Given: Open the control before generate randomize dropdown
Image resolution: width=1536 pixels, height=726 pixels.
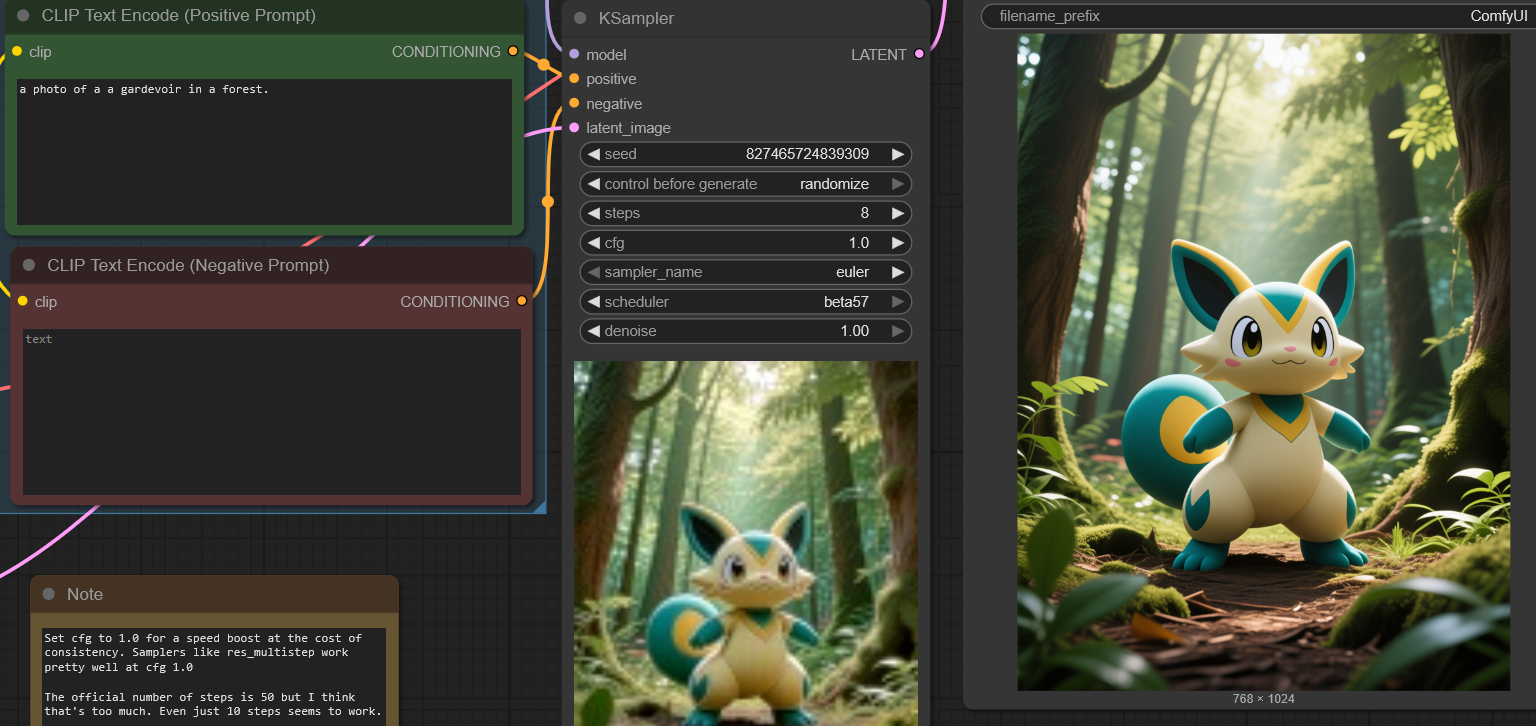Looking at the screenshot, I should point(746,184).
